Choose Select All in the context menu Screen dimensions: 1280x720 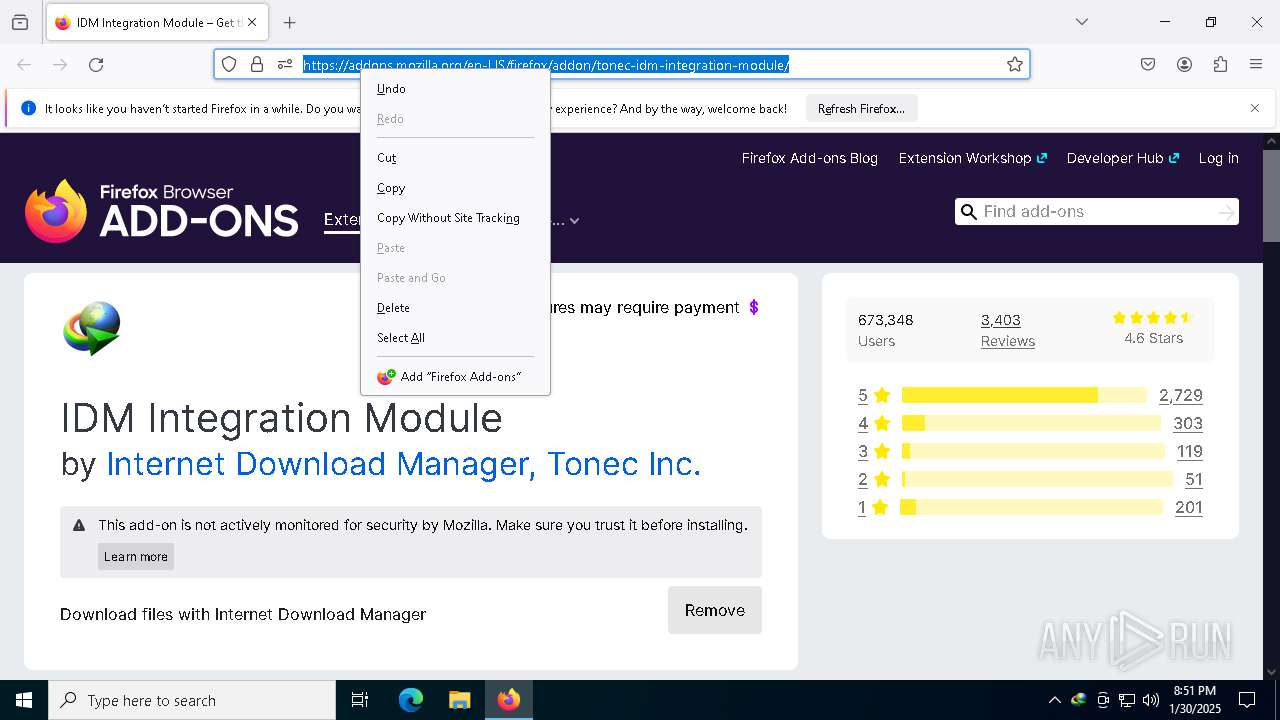tap(455, 338)
